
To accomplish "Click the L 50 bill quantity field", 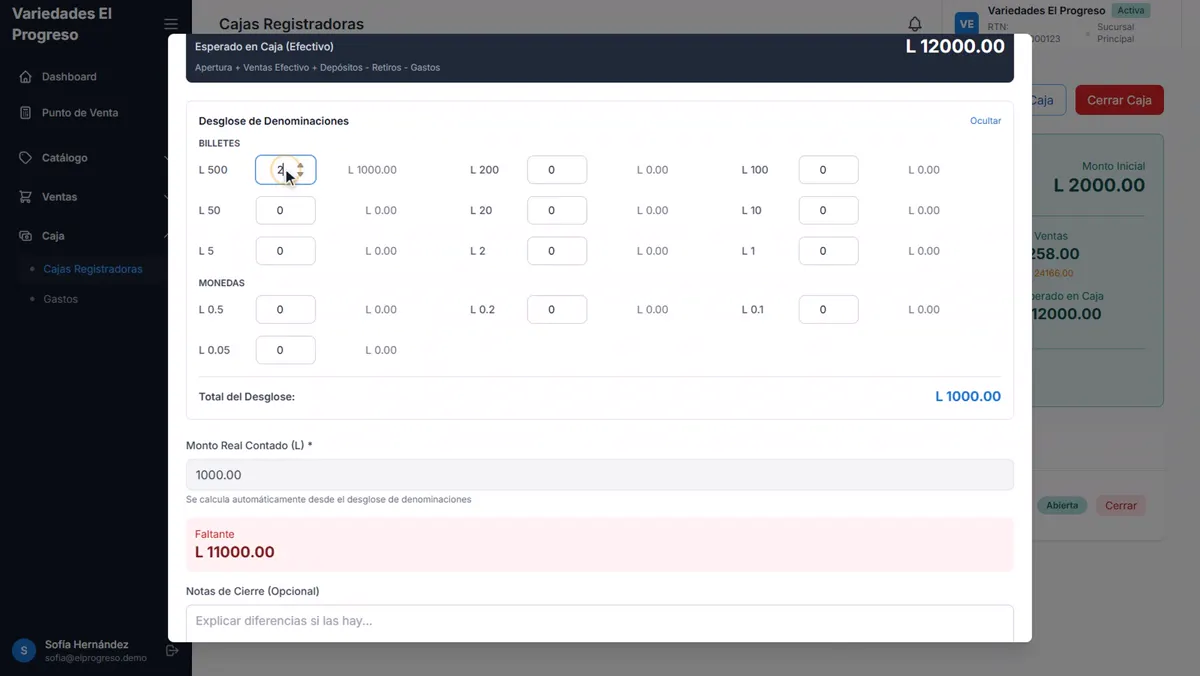I will click(286, 210).
